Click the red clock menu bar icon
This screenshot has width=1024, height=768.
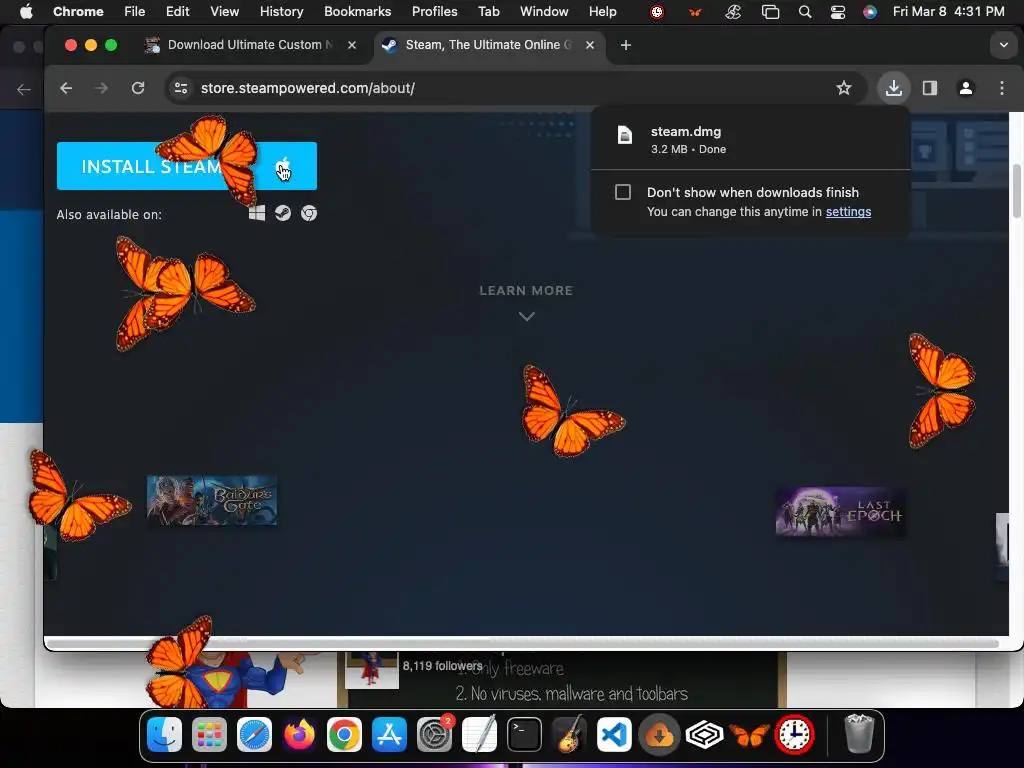657,12
